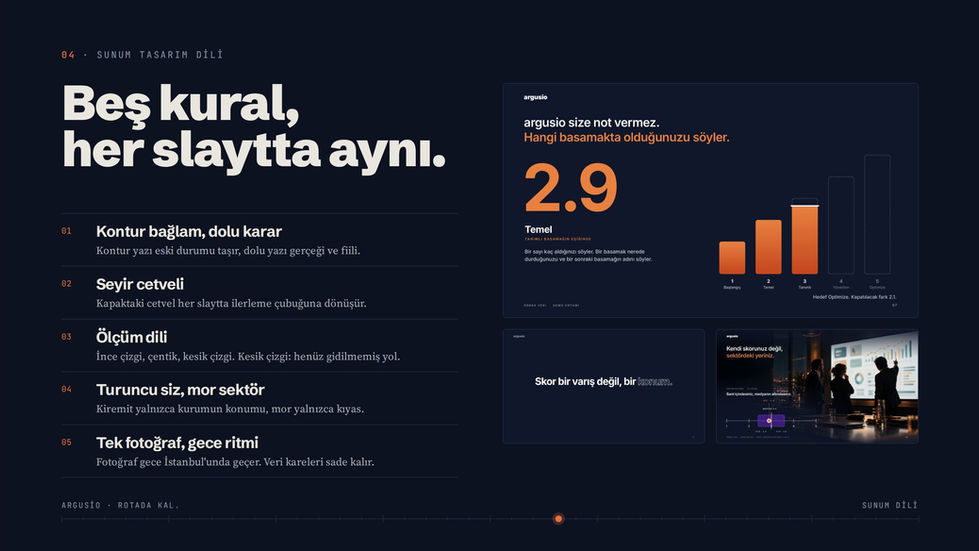Click the footer label "SUNUM DİLİ"
Viewport: 979px width, 551px height.
click(890, 505)
